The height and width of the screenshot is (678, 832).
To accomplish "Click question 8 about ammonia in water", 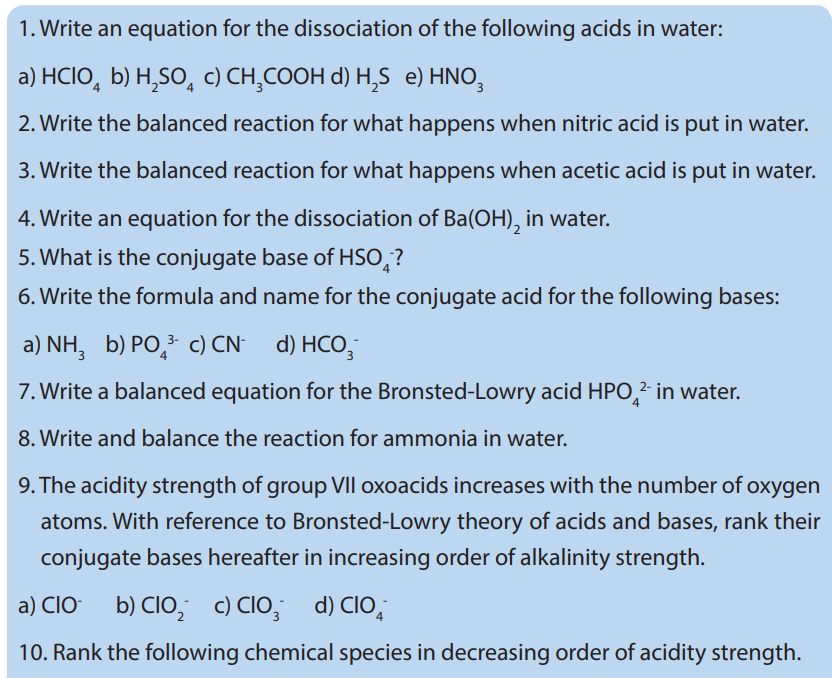I will click(293, 439).
